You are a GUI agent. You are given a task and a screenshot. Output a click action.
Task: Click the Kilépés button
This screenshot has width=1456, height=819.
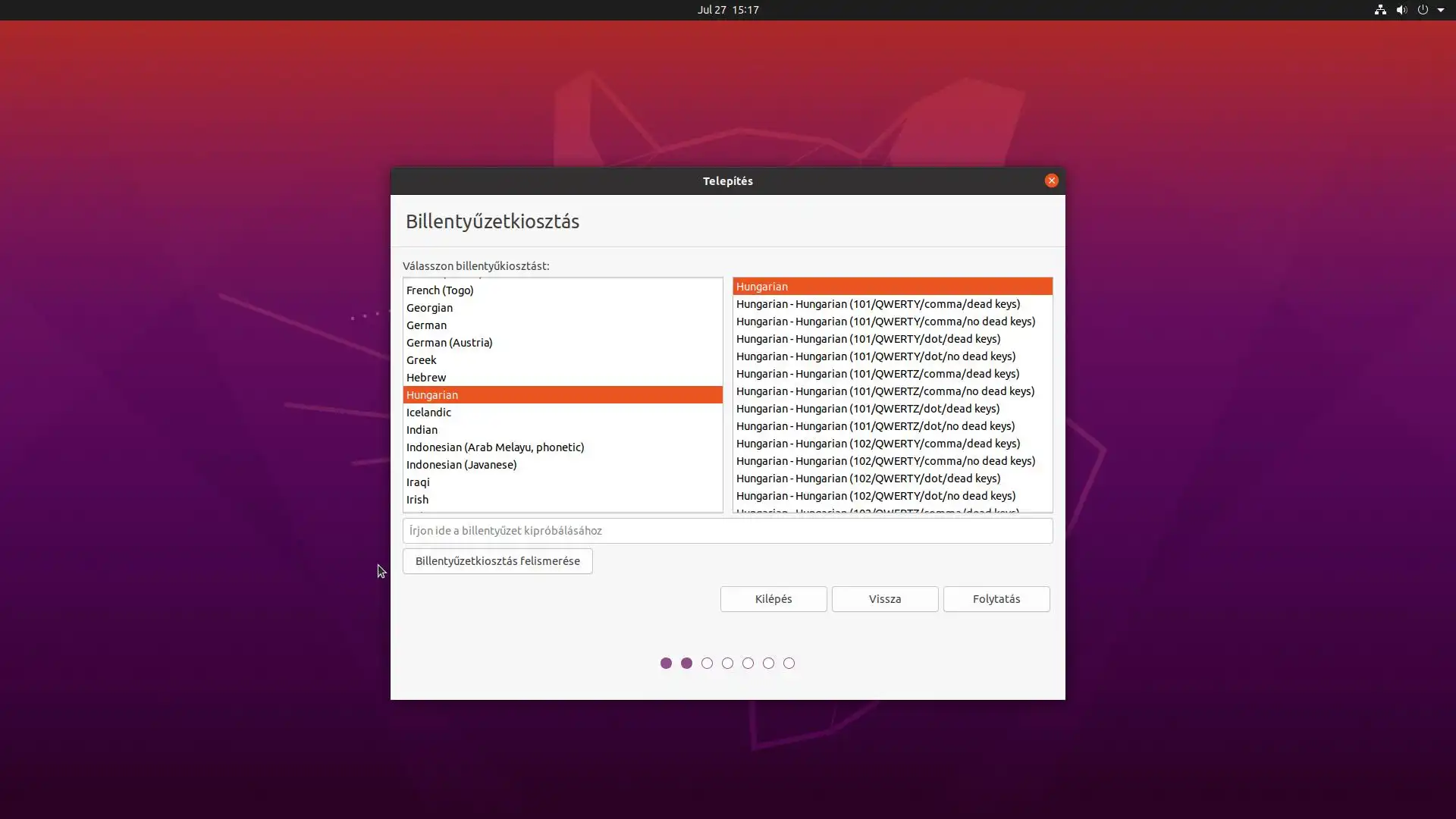[773, 599]
